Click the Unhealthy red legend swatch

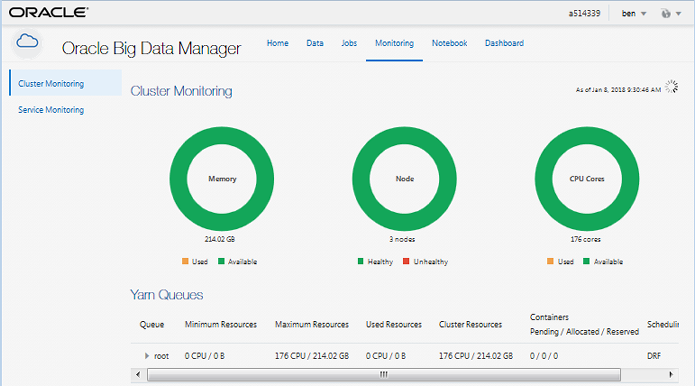pos(406,261)
